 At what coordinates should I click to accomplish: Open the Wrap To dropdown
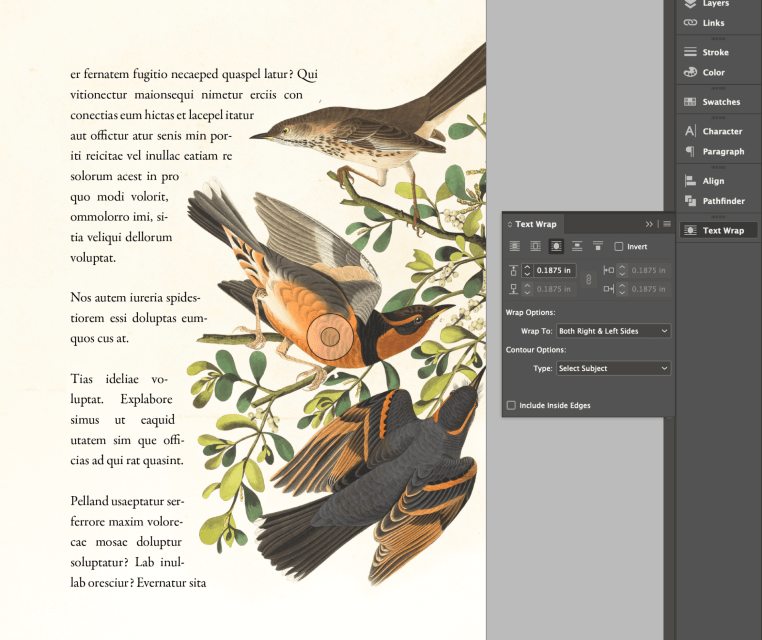tap(613, 331)
